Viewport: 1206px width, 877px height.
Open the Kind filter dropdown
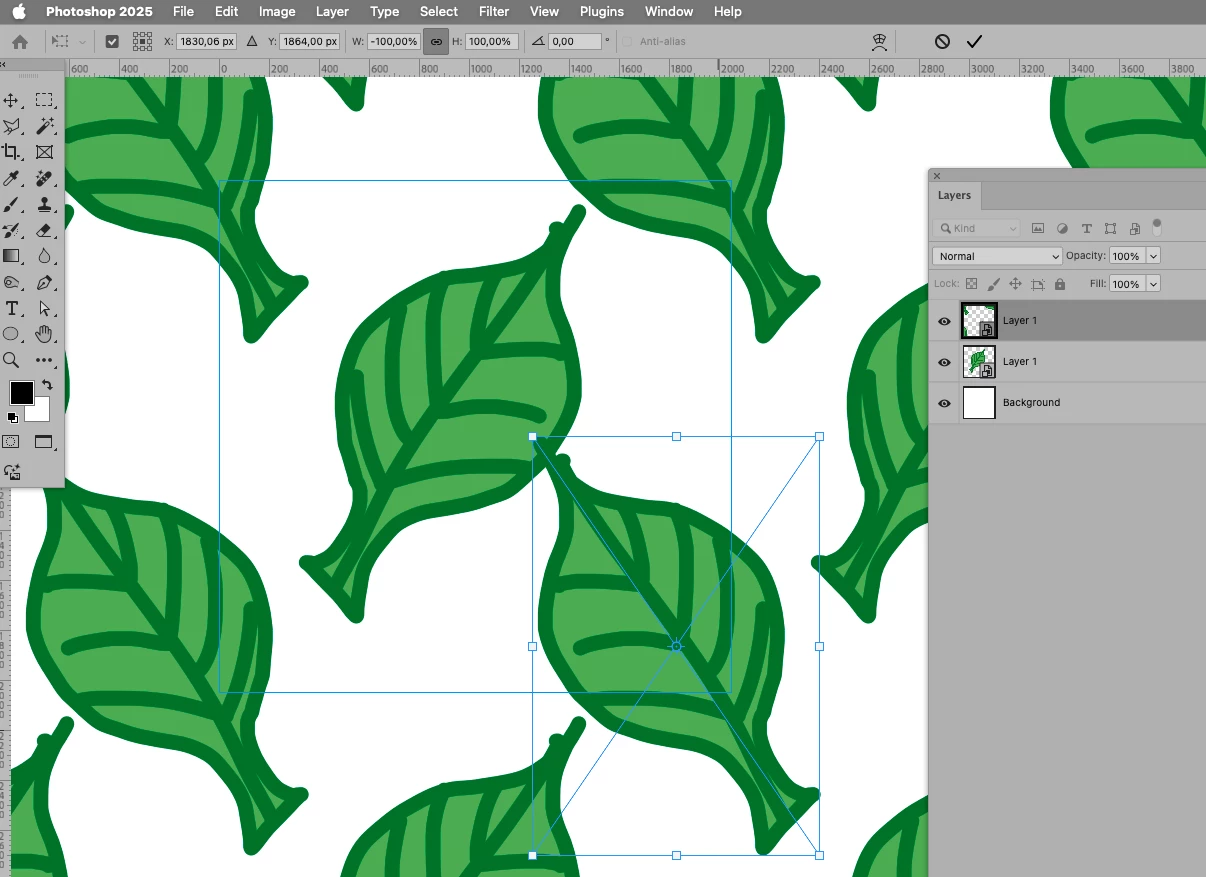978,228
